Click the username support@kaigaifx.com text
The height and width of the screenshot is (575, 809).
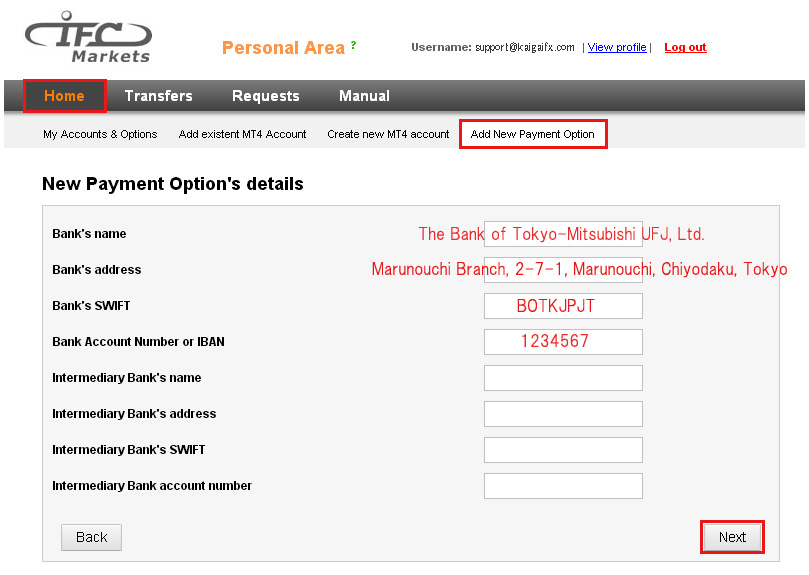point(525,47)
